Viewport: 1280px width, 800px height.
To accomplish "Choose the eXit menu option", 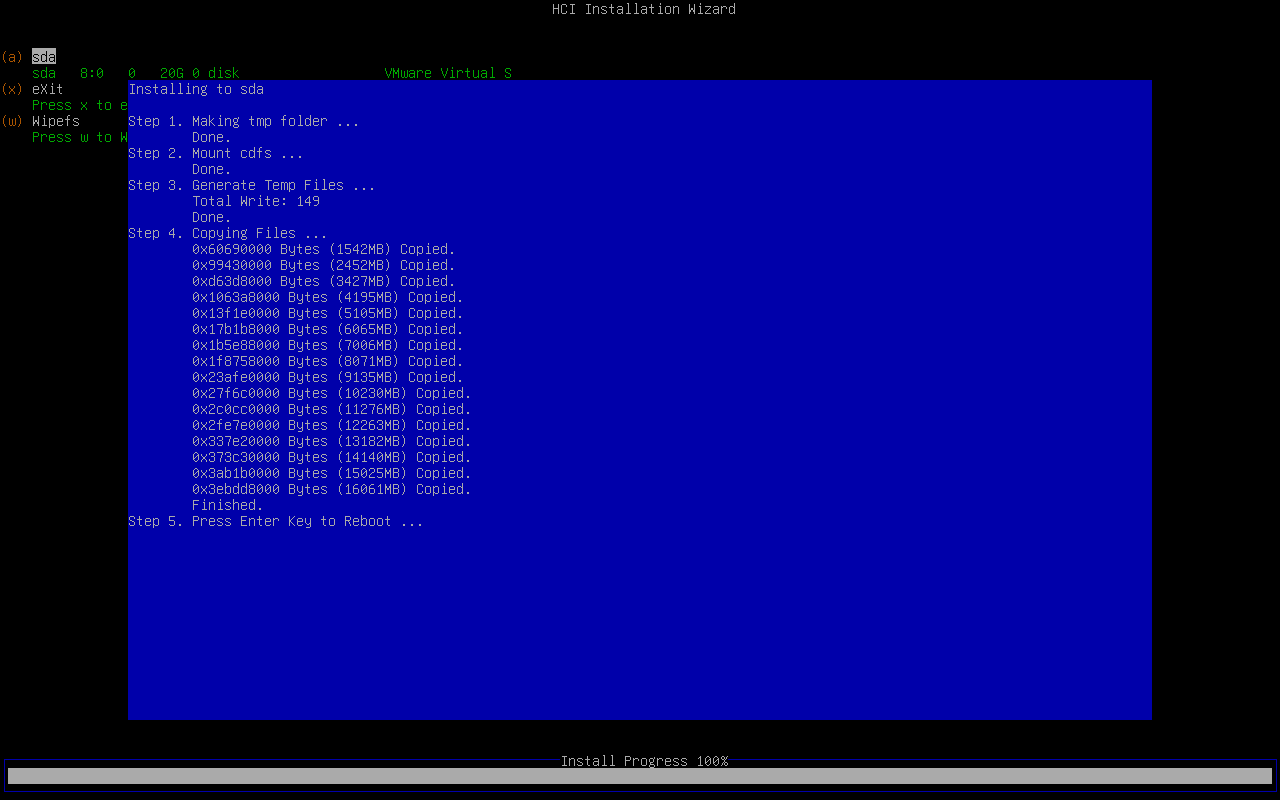I will click(x=47, y=89).
